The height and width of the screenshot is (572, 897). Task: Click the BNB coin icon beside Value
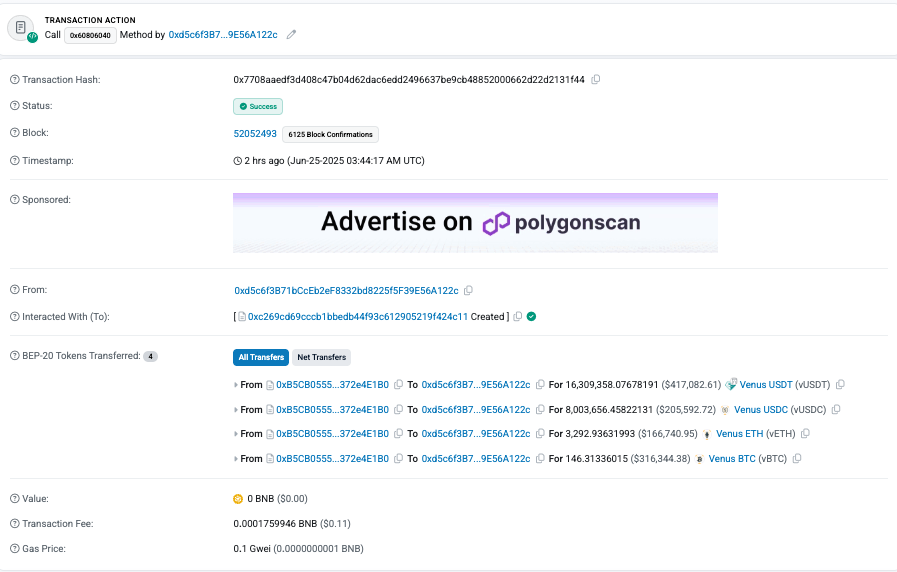[238, 499]
